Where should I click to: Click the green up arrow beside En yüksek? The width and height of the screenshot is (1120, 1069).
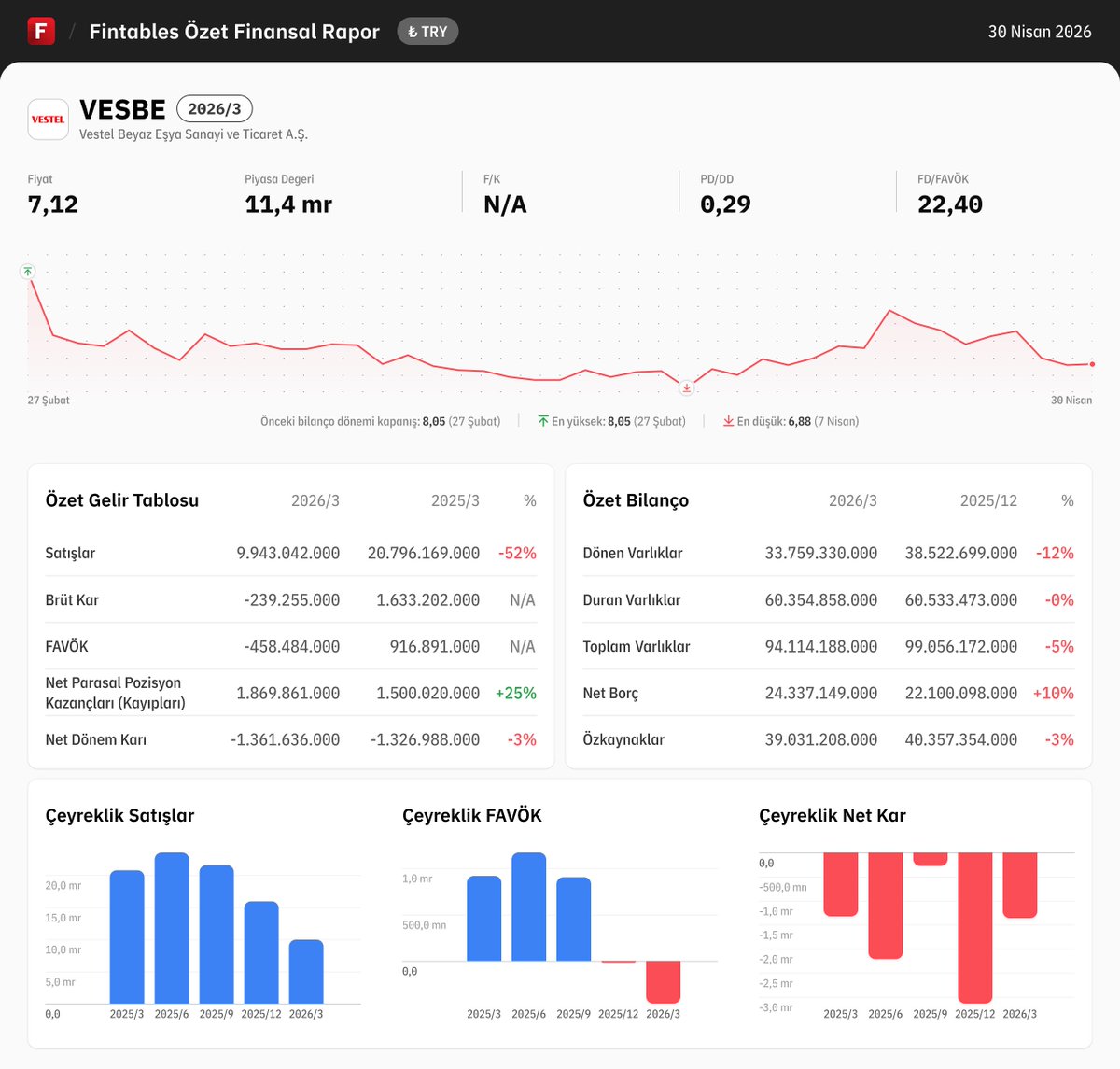tap(543, 421)
